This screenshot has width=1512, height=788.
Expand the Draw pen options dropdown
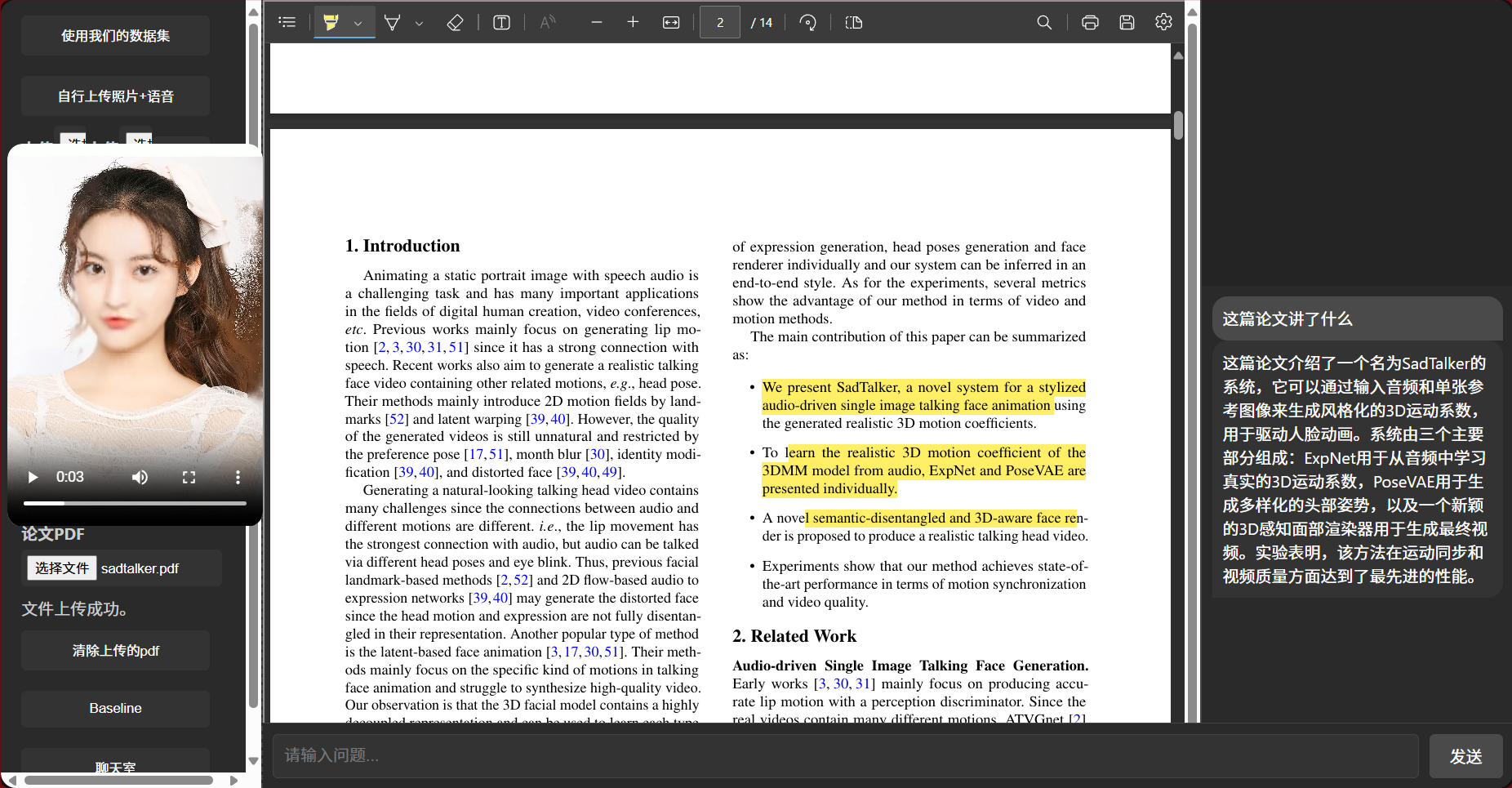coord(420,23)
